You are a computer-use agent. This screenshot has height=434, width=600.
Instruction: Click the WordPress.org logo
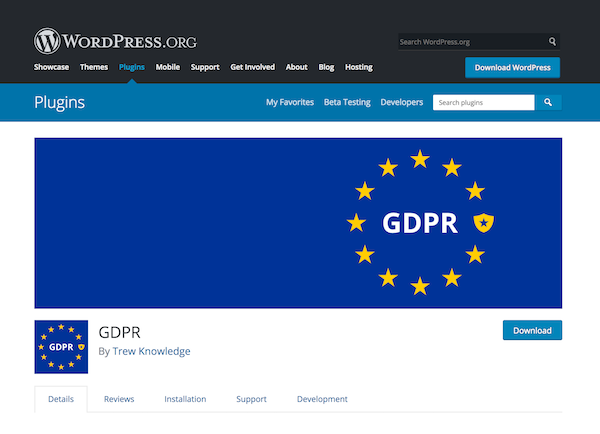tap(115, 41)
